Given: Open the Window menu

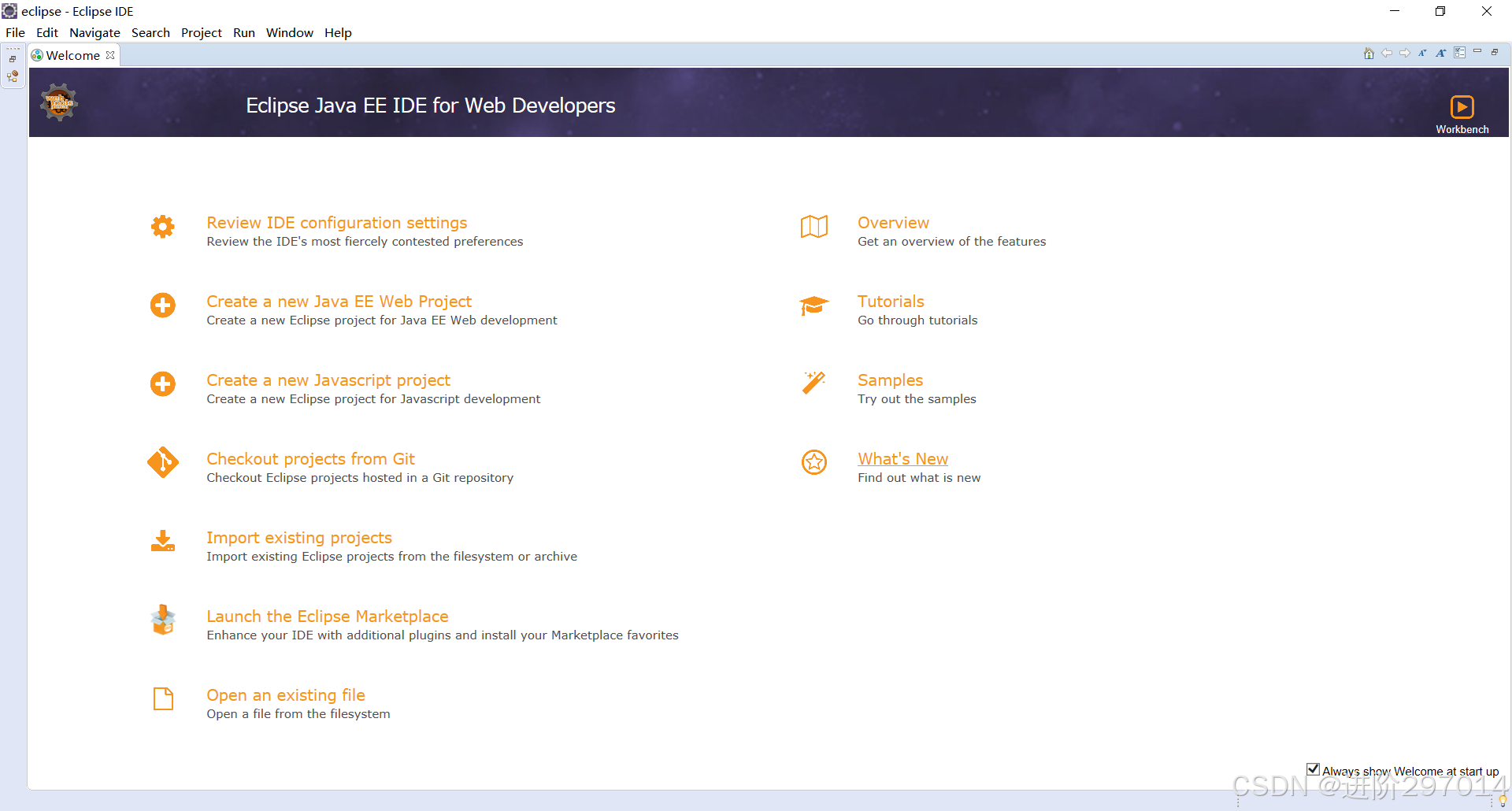Looking at the screenshot, I should pyautogui.click(x=290, y=32).
